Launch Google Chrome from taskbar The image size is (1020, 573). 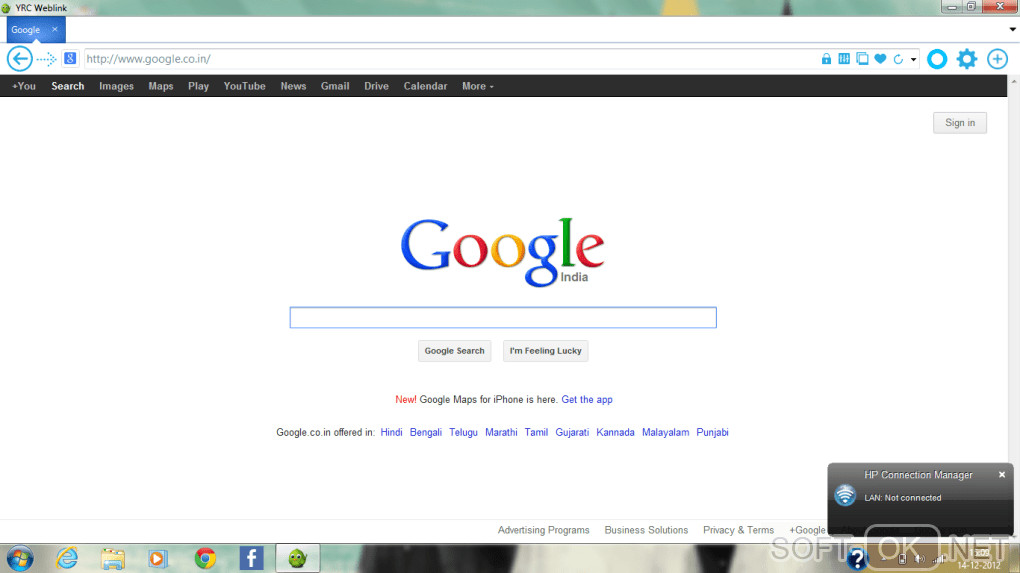[x=205, y=558]
